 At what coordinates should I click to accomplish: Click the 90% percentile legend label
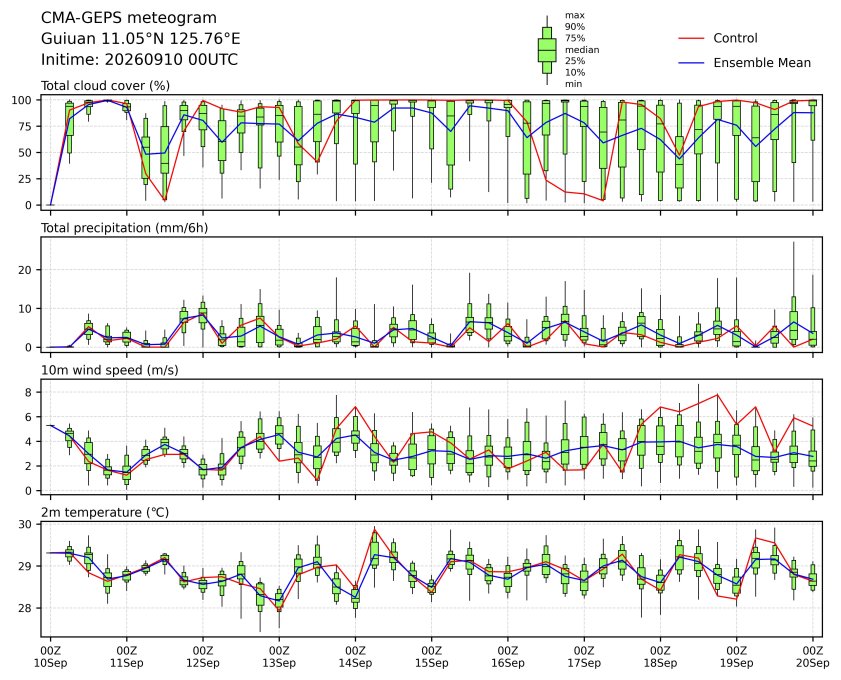click(x=574, y=27)
